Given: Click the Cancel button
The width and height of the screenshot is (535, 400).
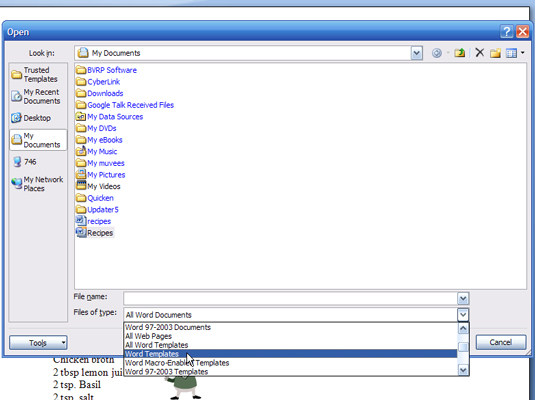Looking at the screenshot, I should coord(501,342).
